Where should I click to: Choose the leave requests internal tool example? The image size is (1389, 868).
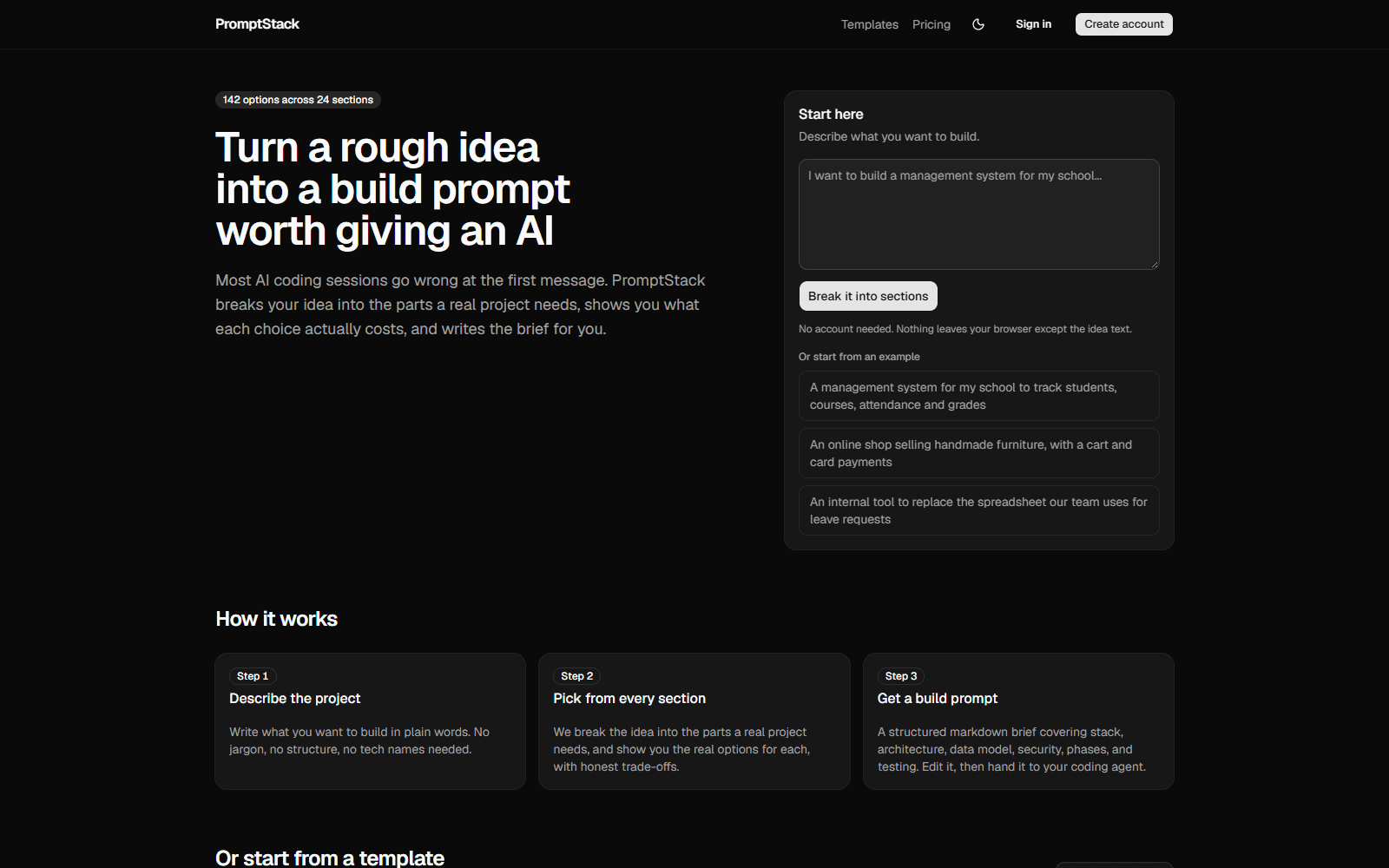pos(978,510)
